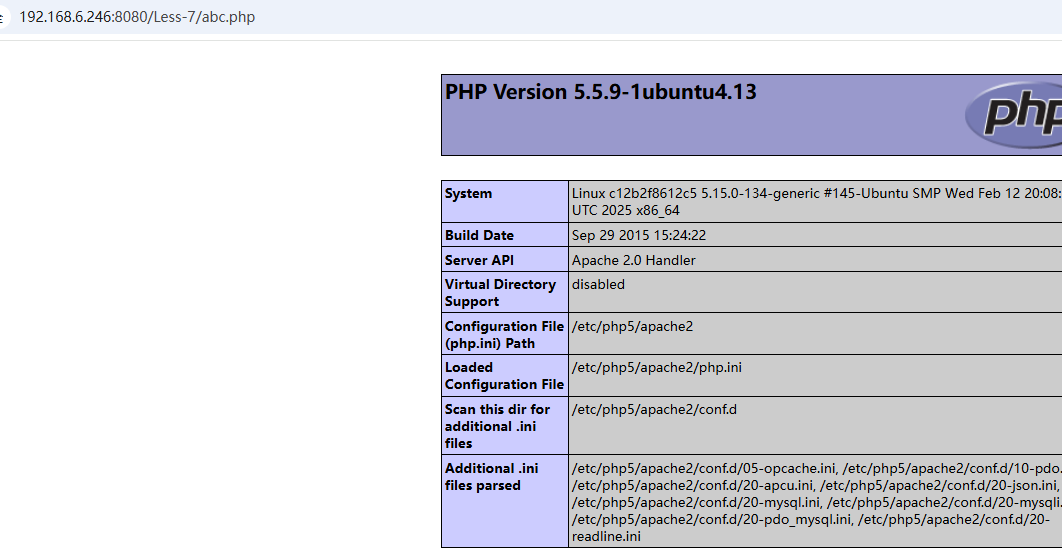Click the /etc/php5/apache2/php.ini value
The image size is (1062, 548).
[x=656, y=368]
